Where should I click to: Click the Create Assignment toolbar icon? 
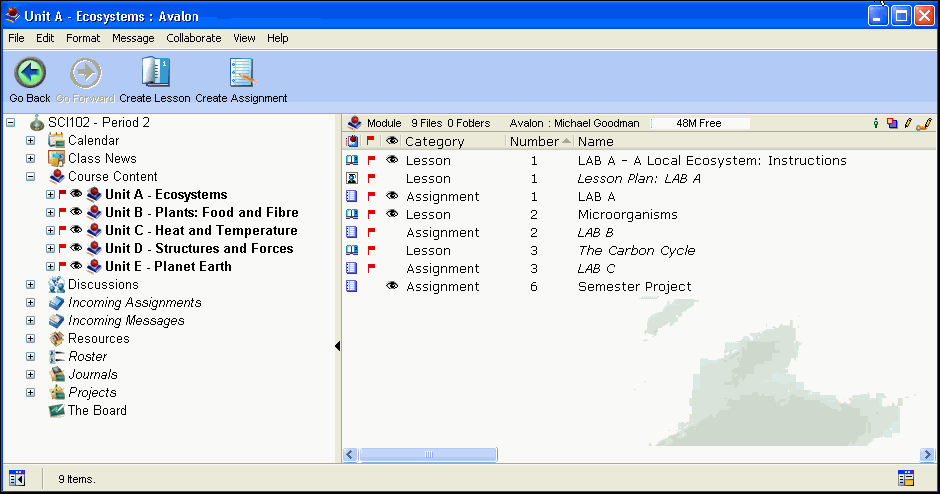point(241,74)
